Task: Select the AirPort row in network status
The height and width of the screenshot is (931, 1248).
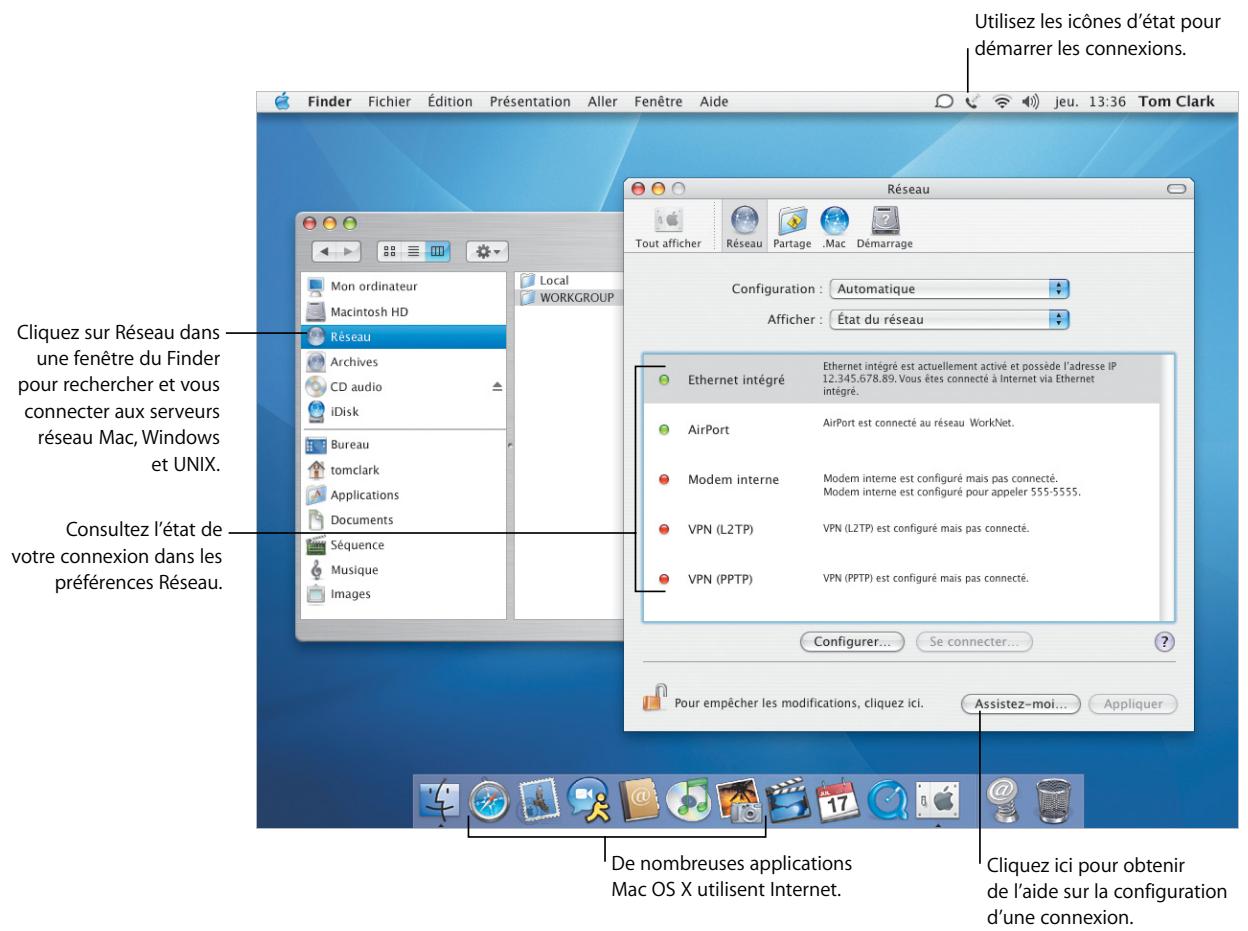Action: (x=901, y=429)
